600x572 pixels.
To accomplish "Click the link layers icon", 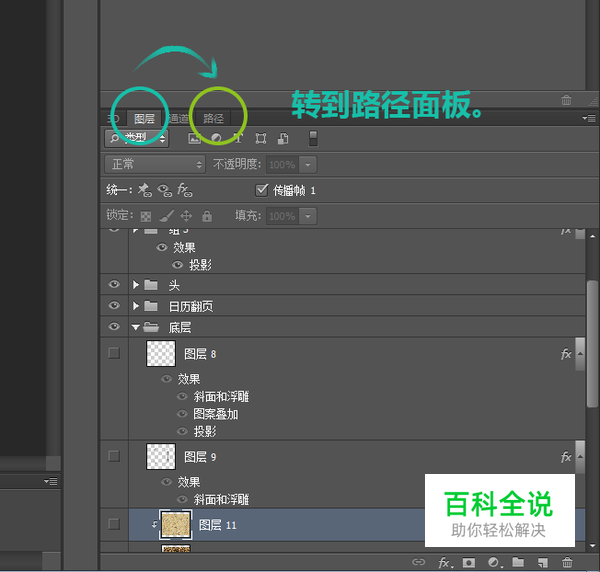I will point(418,562).
